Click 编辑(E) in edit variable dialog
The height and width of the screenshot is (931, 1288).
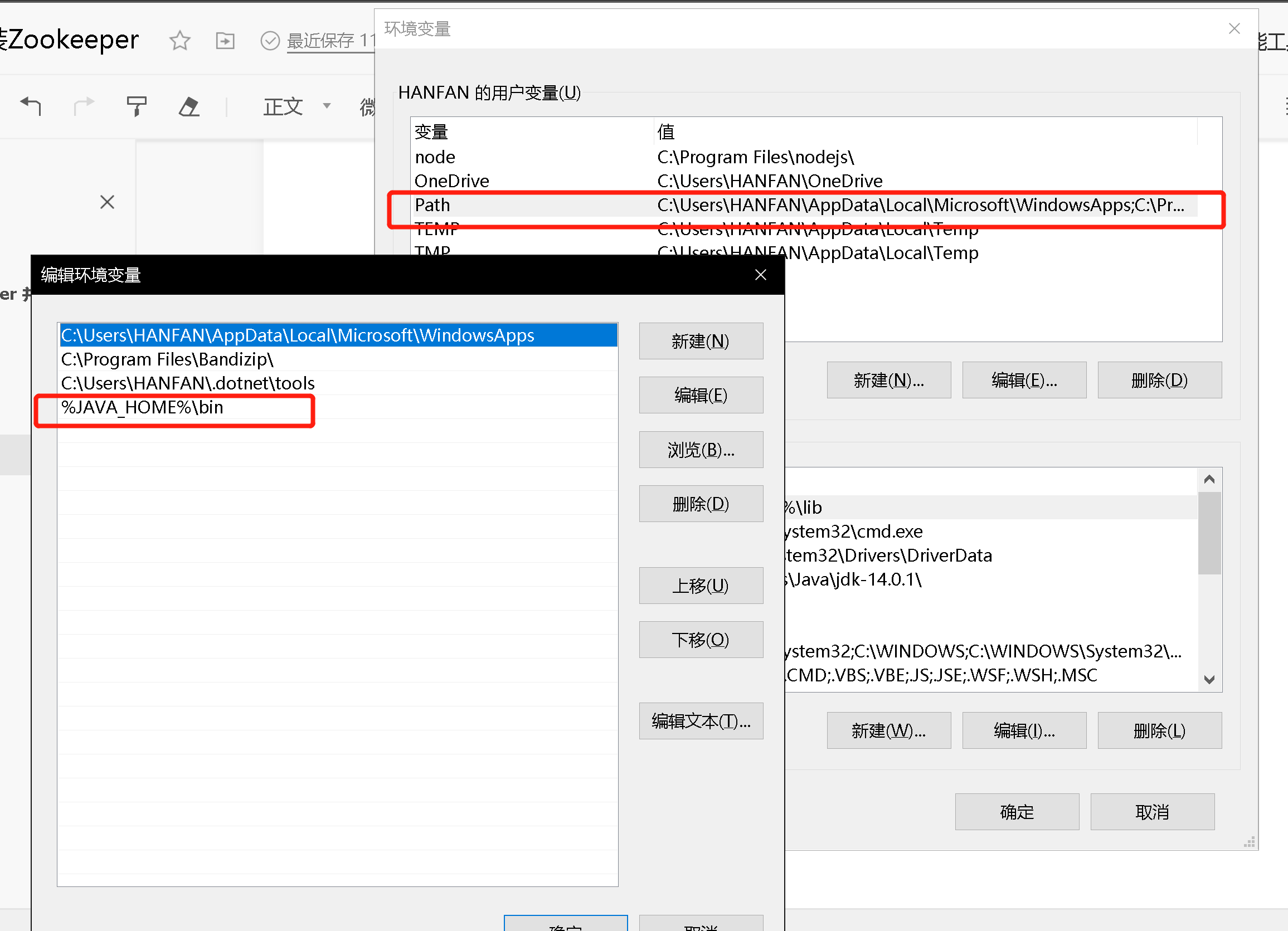(701, 395)
